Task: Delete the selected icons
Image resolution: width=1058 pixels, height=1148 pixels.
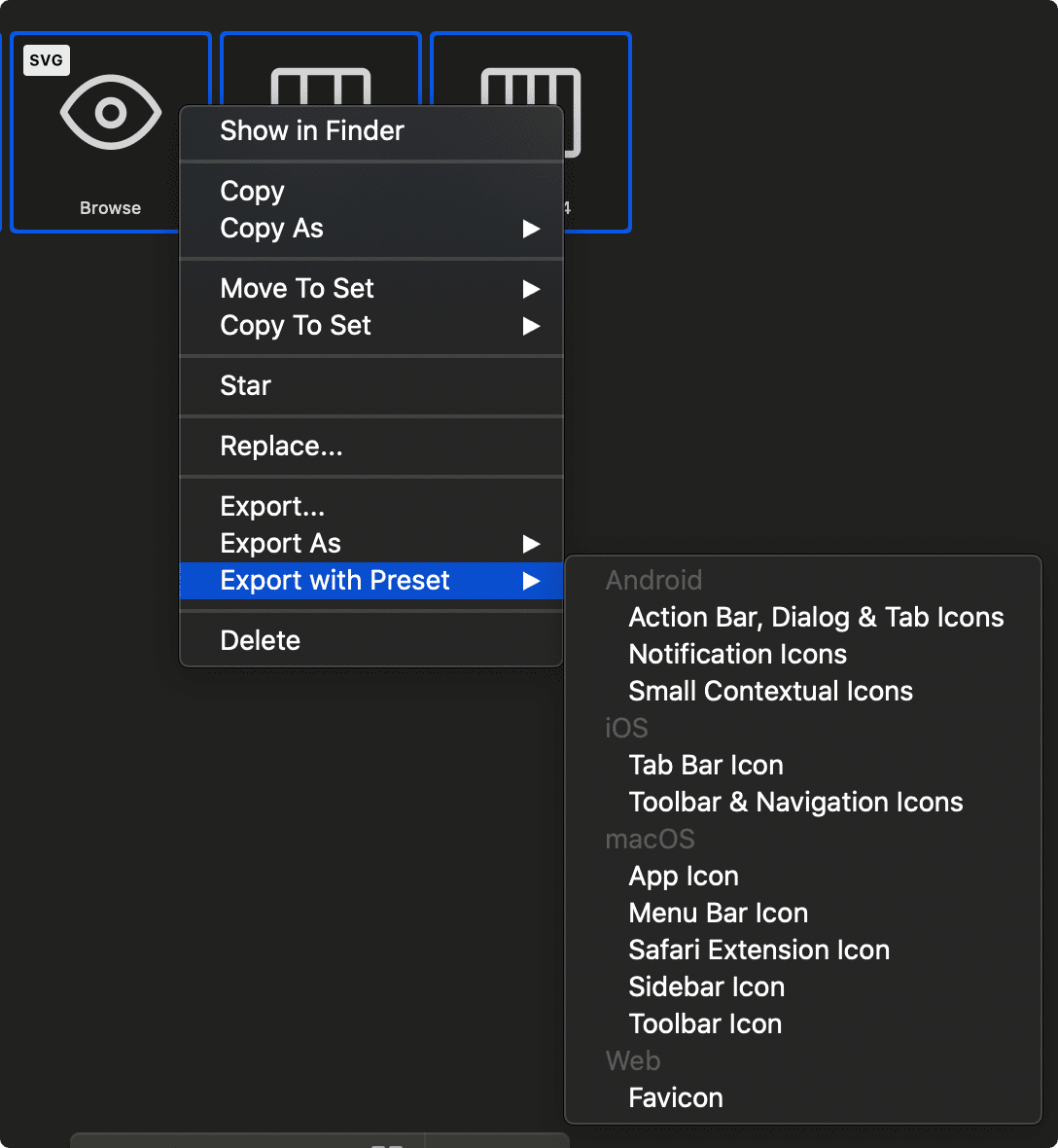Action: click(x=261, y=641)
